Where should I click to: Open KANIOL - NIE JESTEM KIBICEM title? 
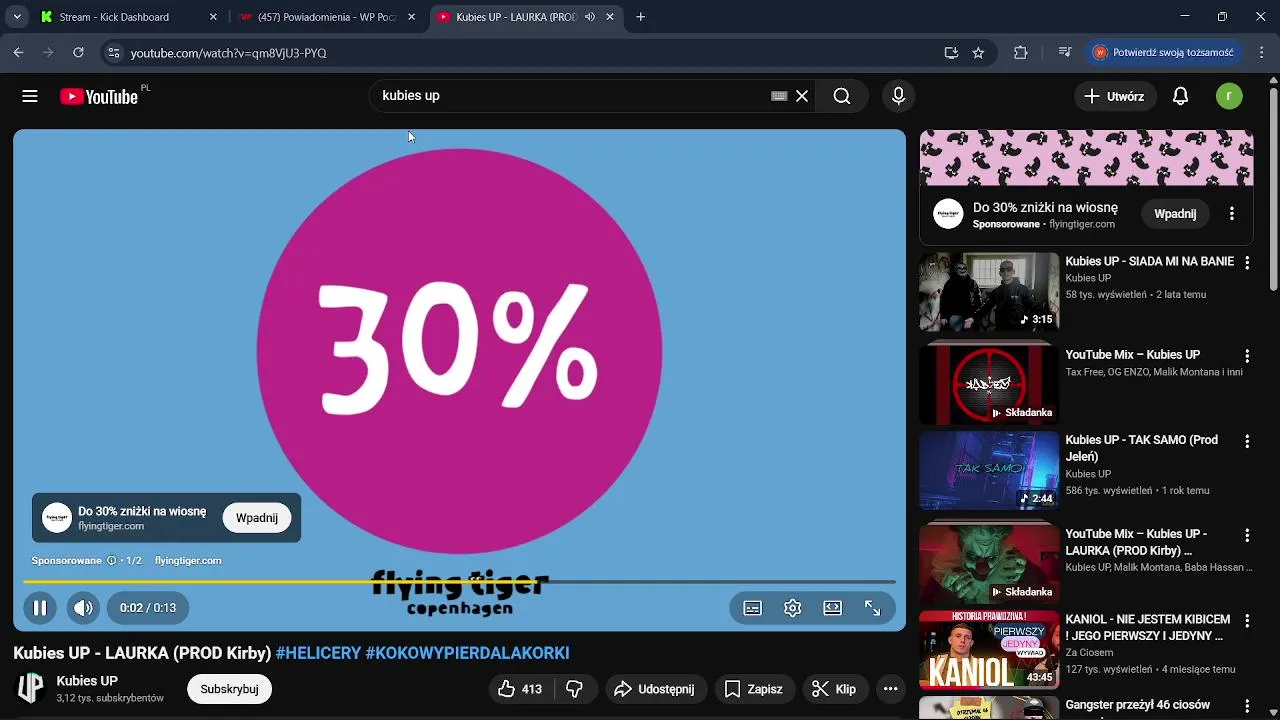point(1147,627)
